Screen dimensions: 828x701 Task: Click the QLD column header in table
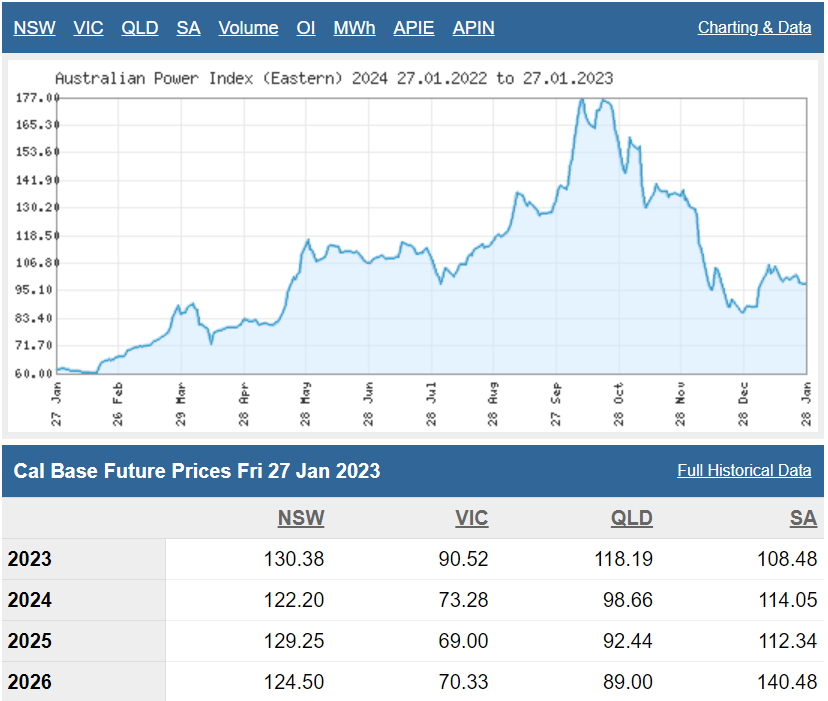pyautogui.click(x=631, y=518)
